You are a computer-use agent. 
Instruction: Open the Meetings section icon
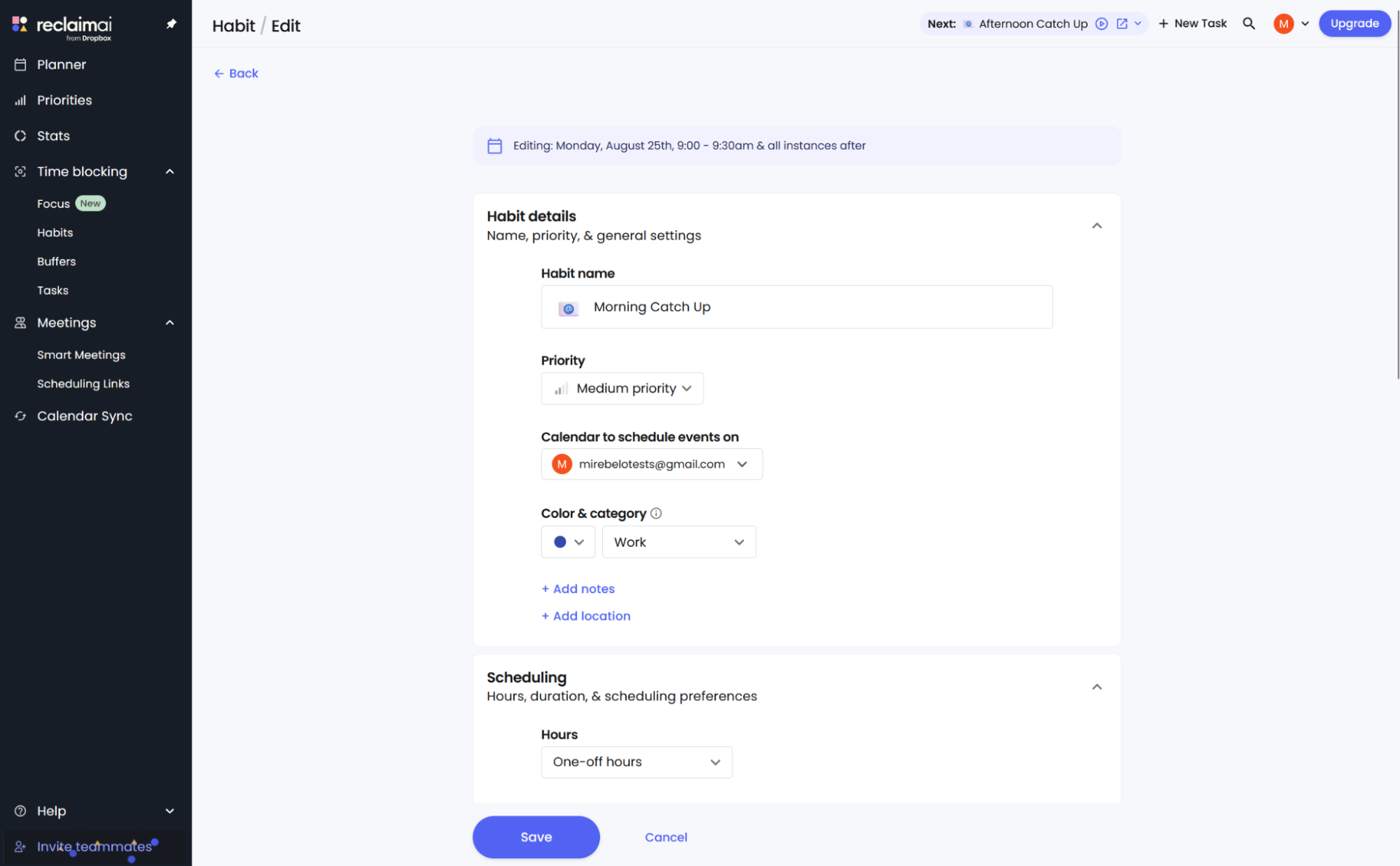(x=20, y=323)
